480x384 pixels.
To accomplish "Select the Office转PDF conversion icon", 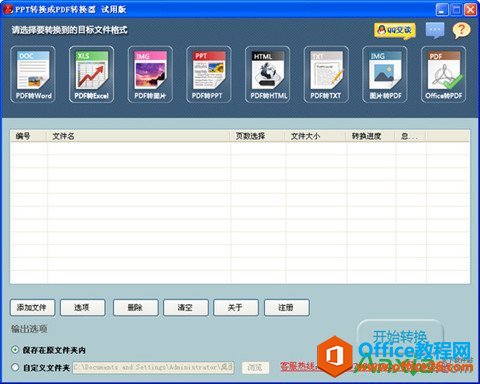I will point(443,74).
